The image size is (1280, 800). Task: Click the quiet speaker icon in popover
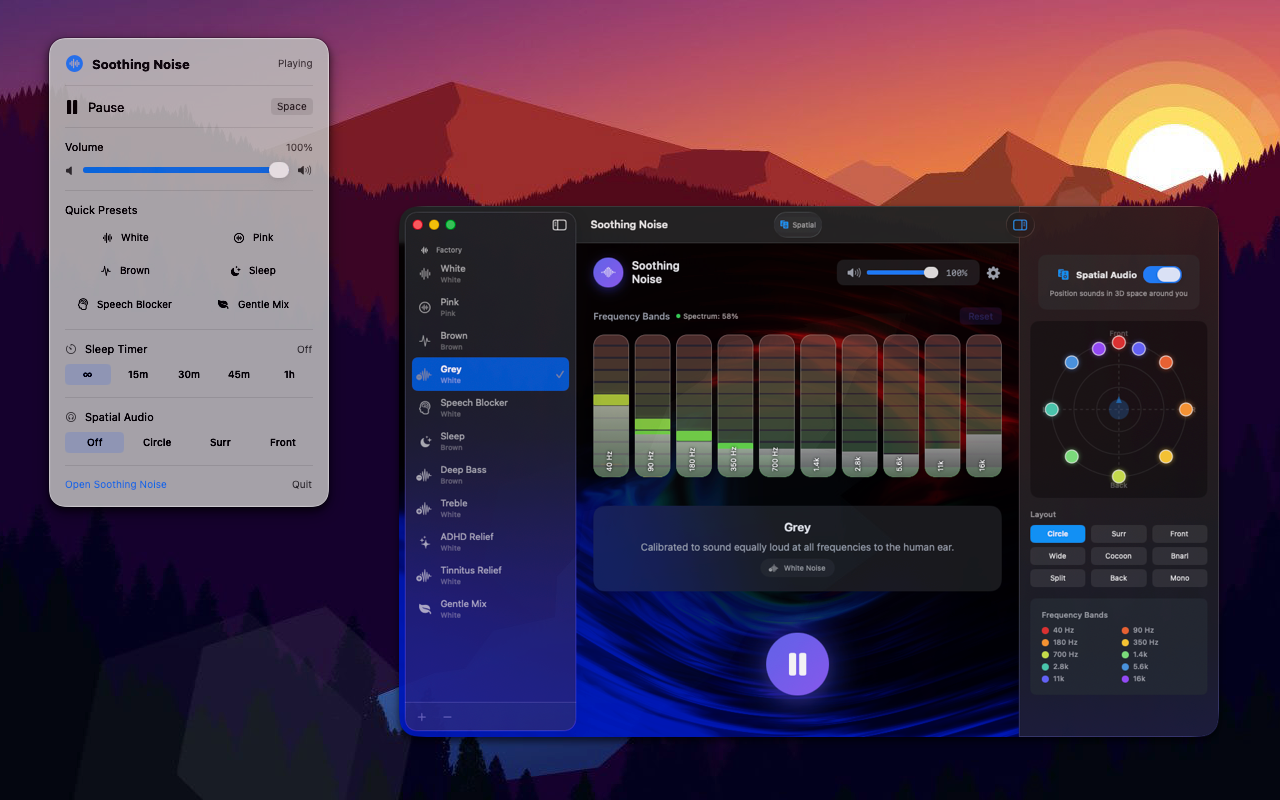pyautogui.click(x=70, y=170)
